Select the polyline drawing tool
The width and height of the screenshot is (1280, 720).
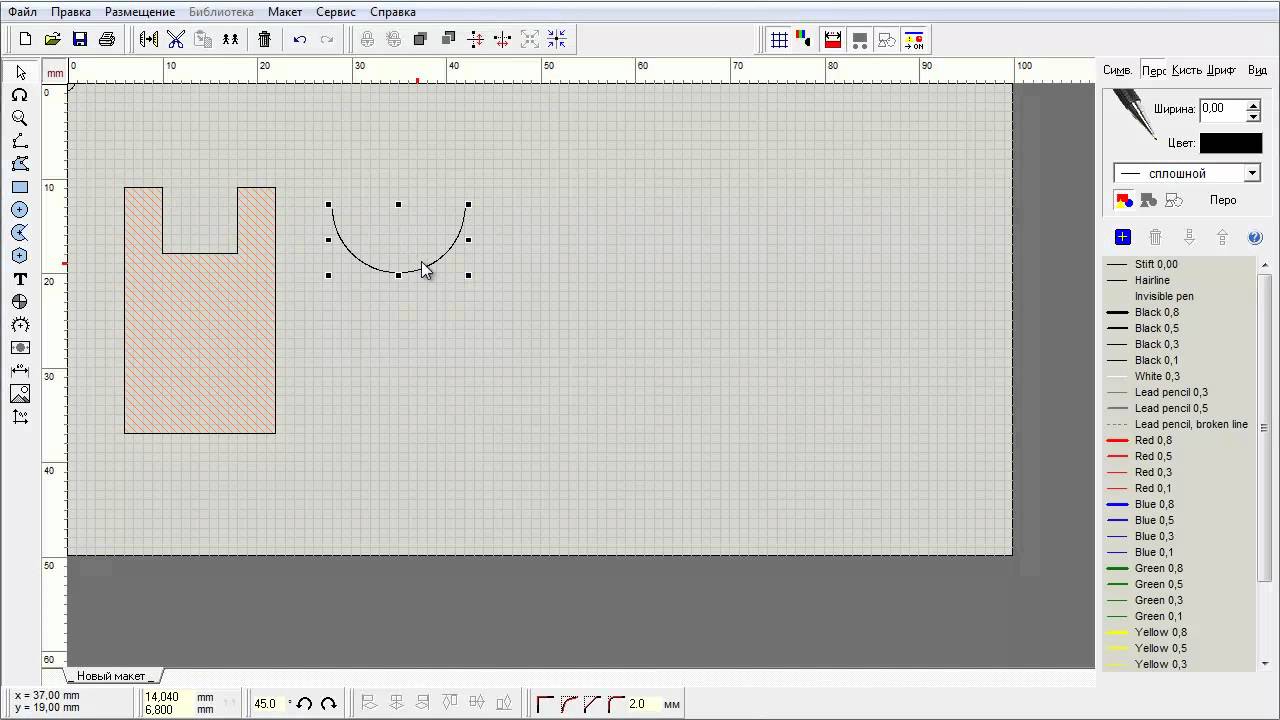tap(20, 141)
